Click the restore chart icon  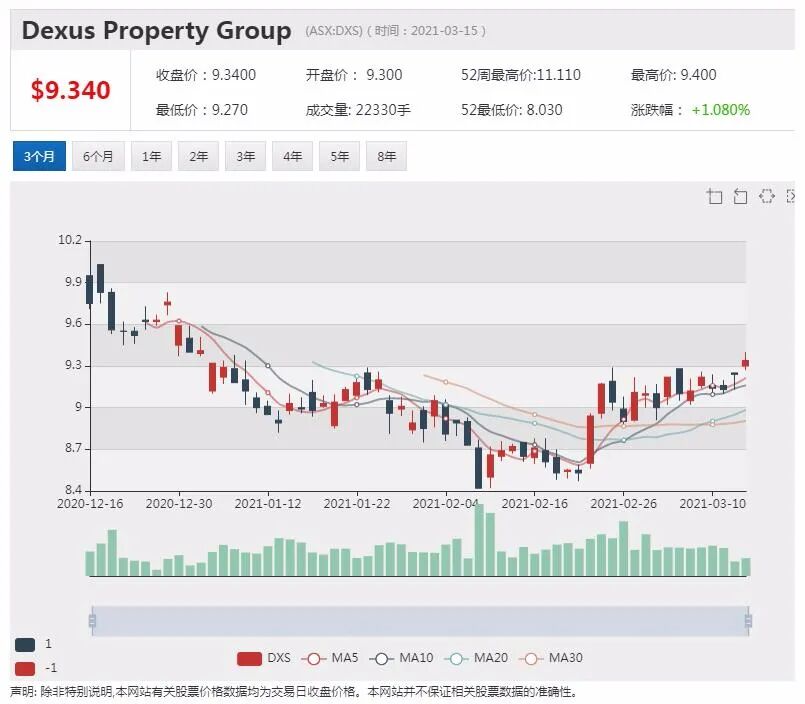tap(766, 196)
